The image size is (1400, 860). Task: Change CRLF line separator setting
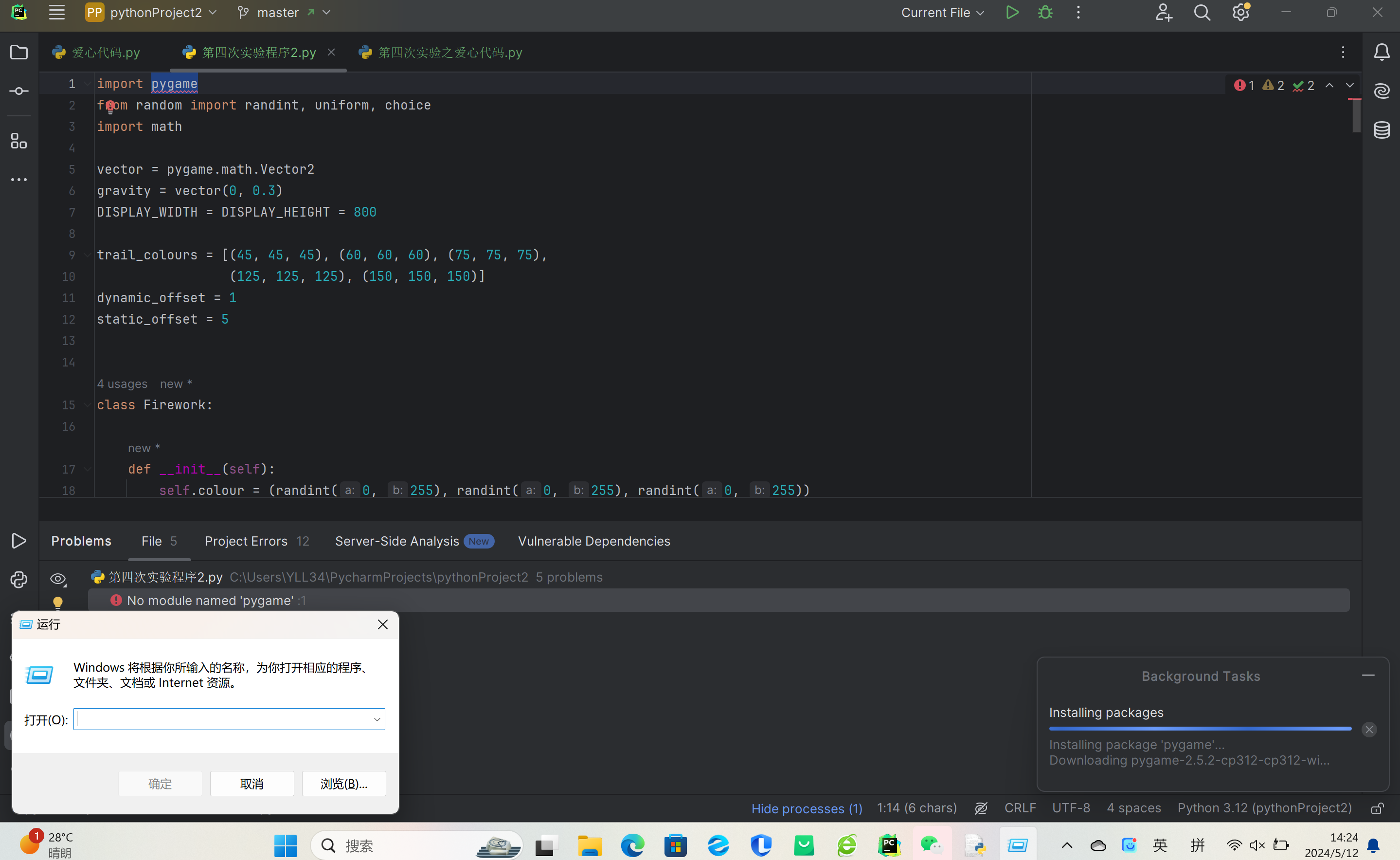pyautogui.click(x=1020, y=808)
